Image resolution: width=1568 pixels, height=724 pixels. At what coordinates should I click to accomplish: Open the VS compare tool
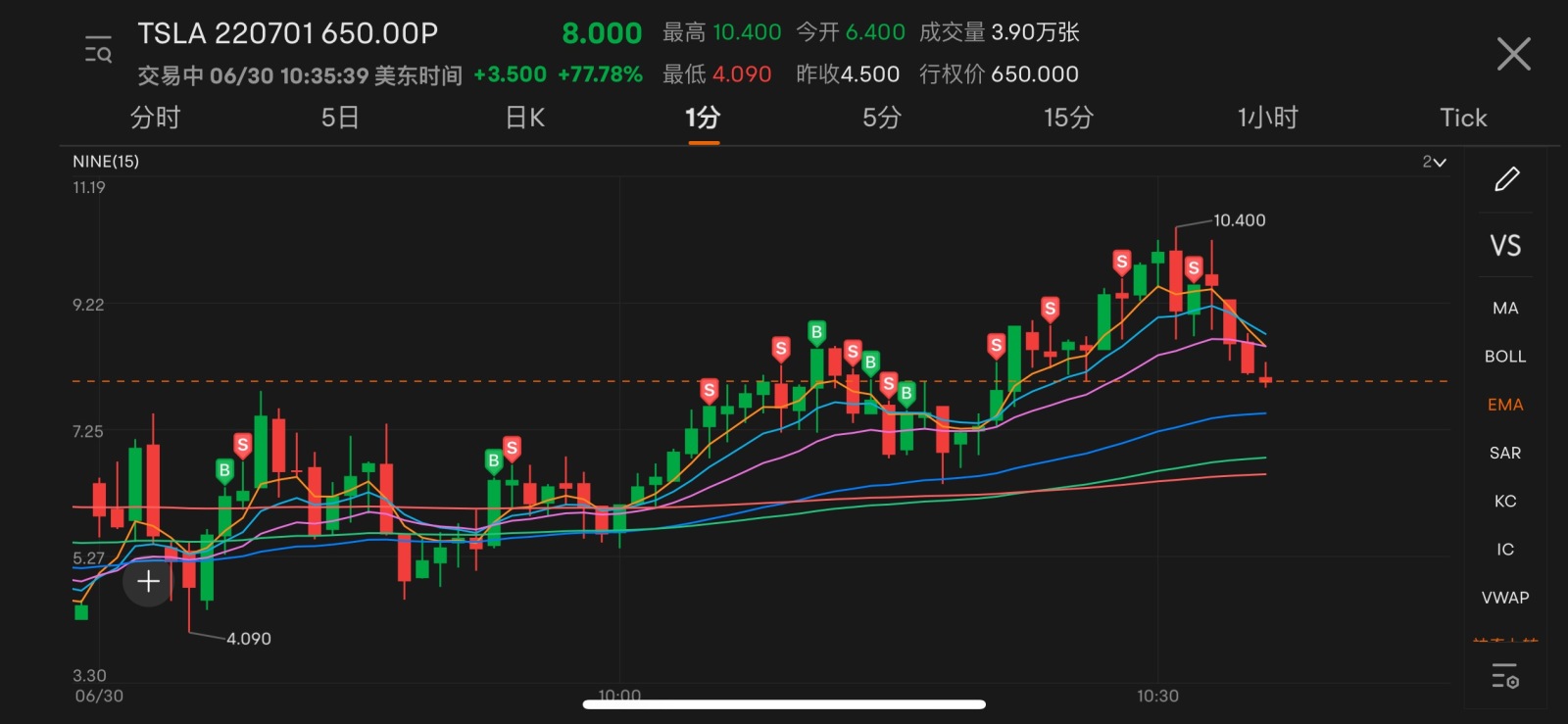[x=1505, y=245]
